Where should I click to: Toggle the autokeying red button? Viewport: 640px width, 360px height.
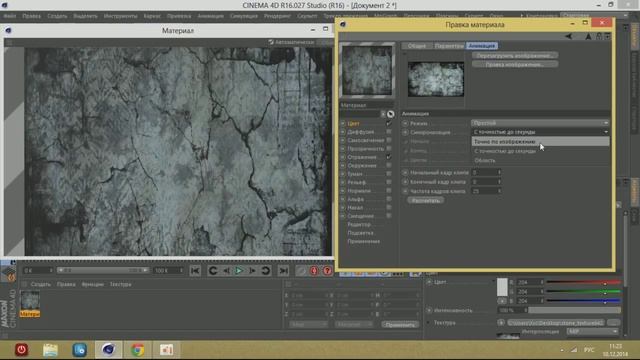point(327,271)
